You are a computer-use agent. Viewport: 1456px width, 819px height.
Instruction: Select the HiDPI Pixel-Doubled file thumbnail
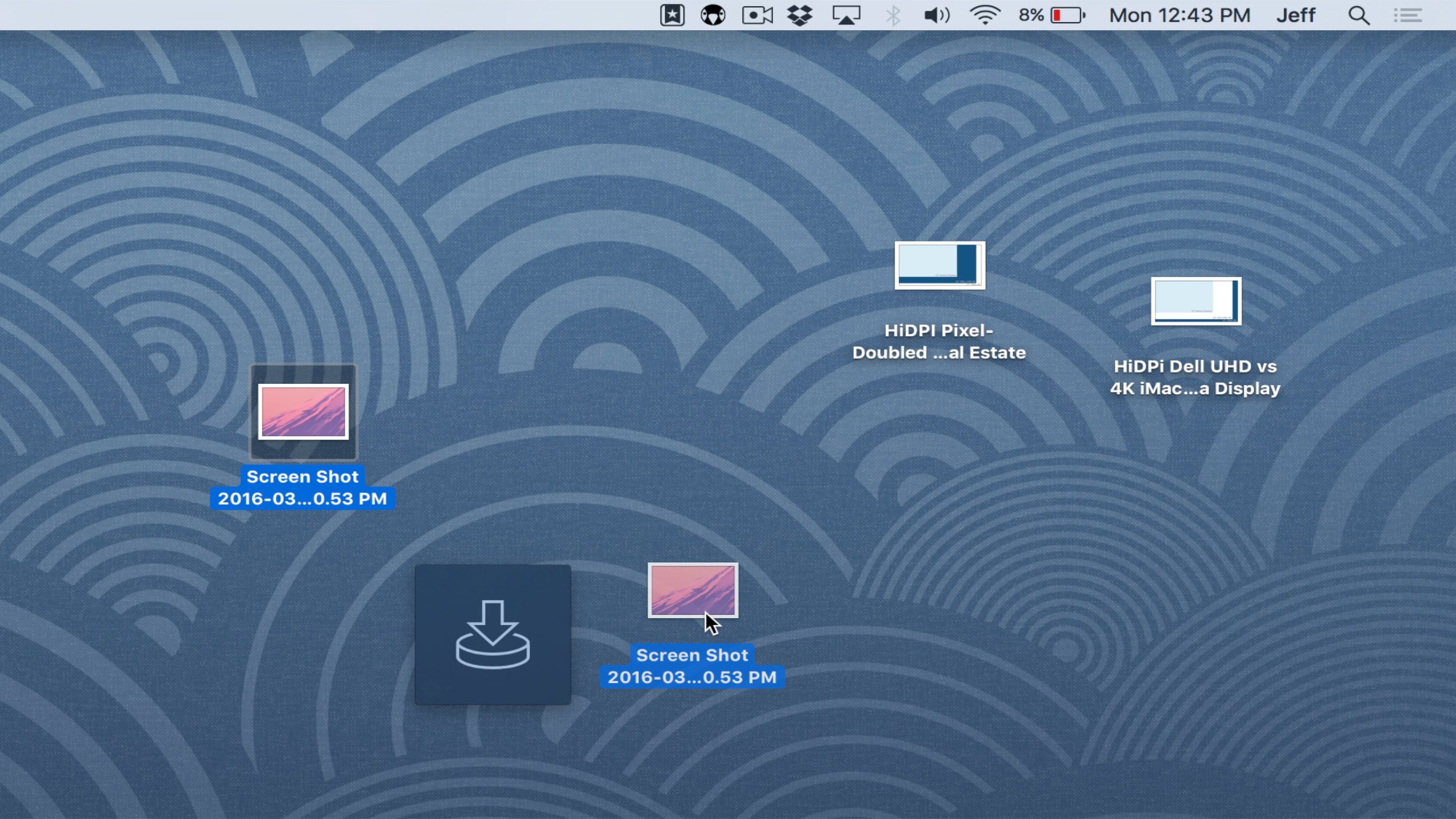[940, 265]
